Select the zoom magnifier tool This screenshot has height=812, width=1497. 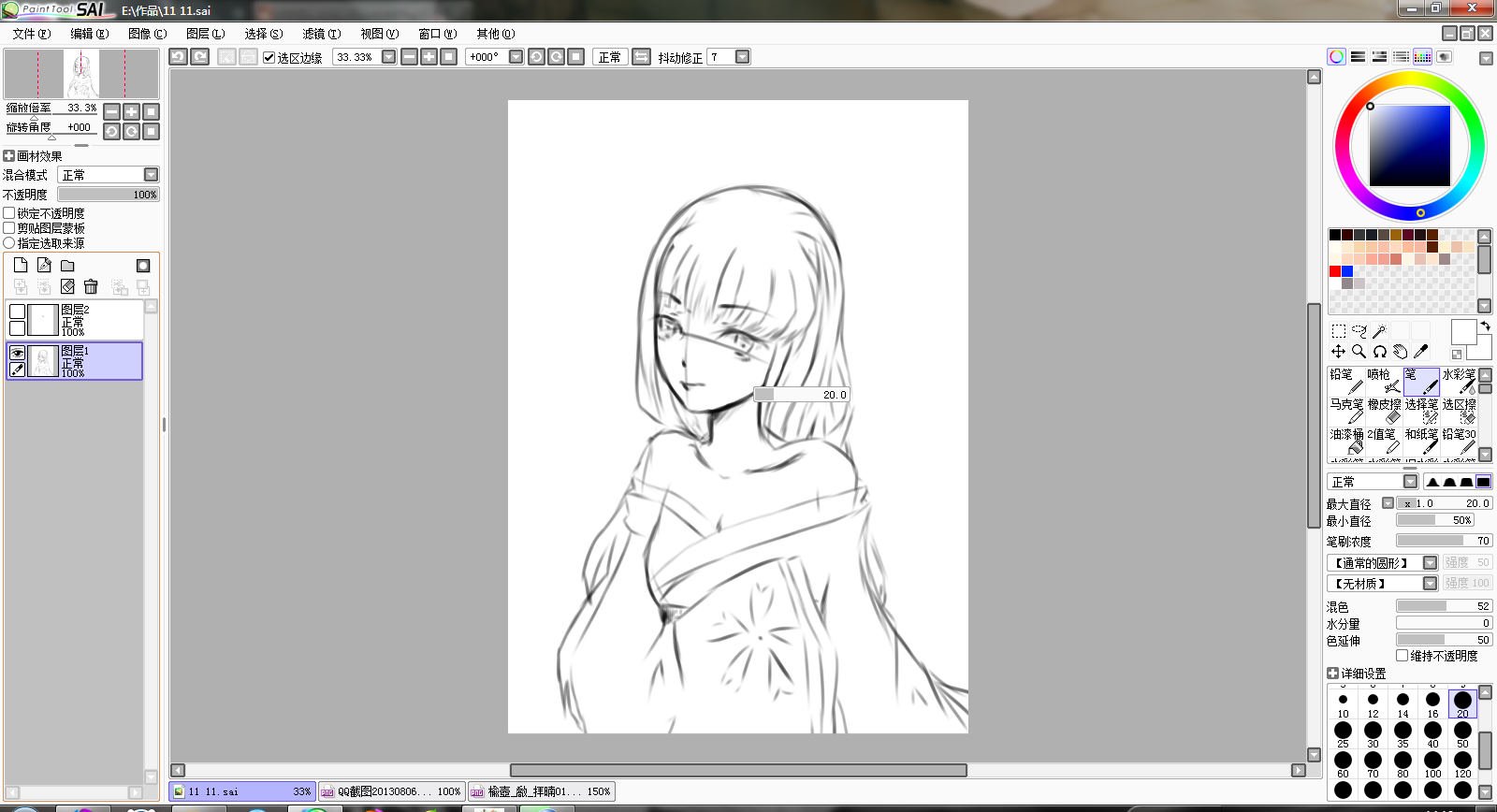[1359, 352]
